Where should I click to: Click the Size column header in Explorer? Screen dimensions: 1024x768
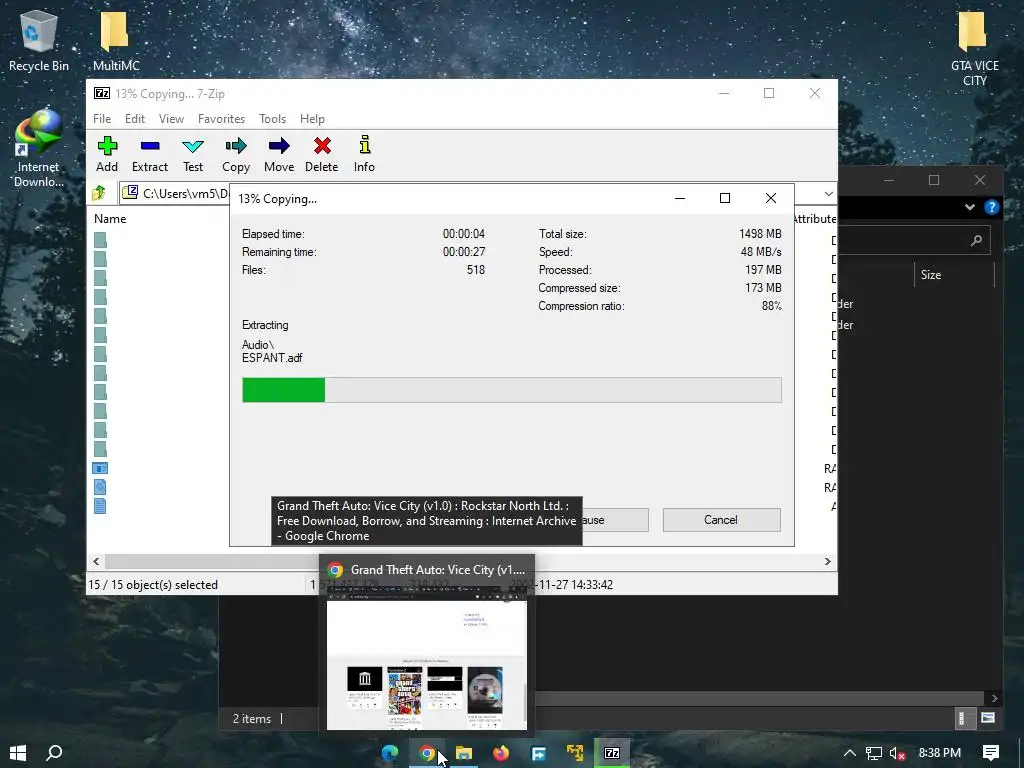click(x=931, y=275)
